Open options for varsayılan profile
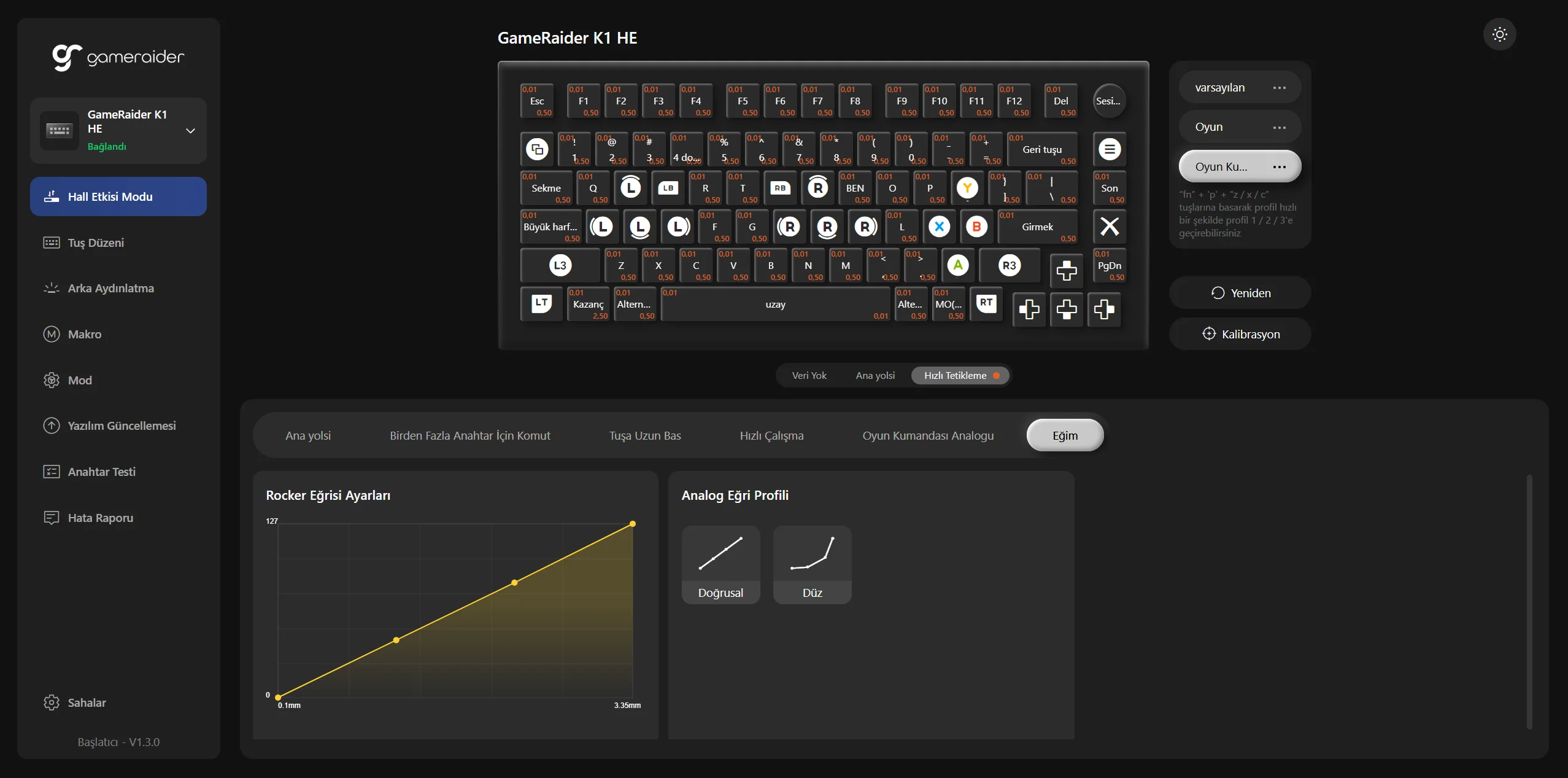Image resolution: width=1568 pixels, height=778 pixels. (x=1279, y=88)
